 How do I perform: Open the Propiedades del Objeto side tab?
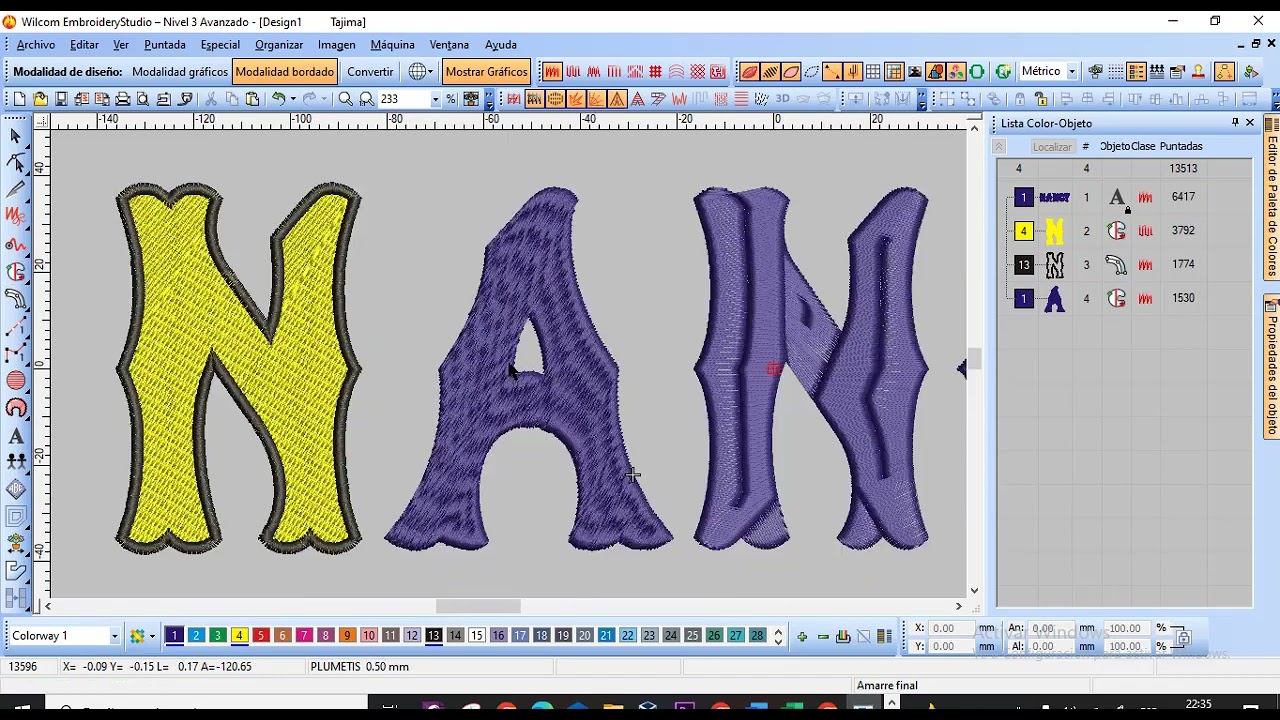click(1272, 367)
